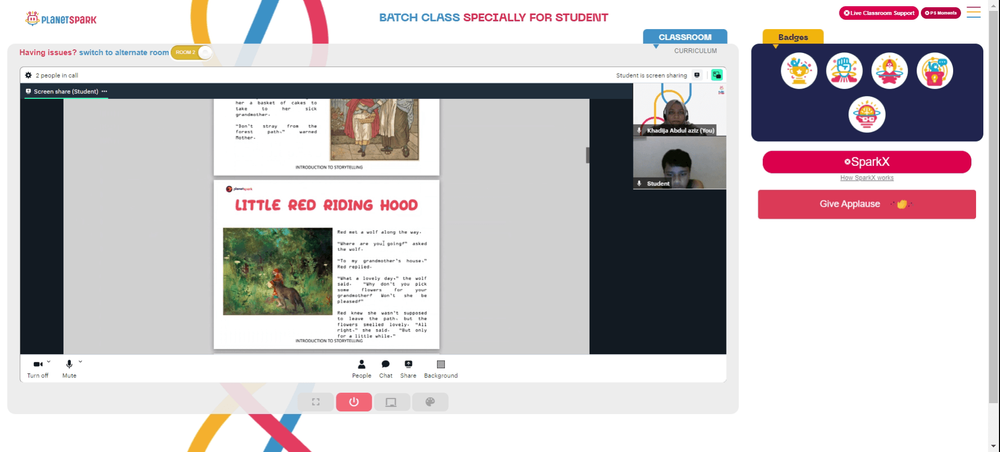This screenshot has width=1000, height=452.
Task: Give Applause to the student
Action: click(x=867, y=204)
